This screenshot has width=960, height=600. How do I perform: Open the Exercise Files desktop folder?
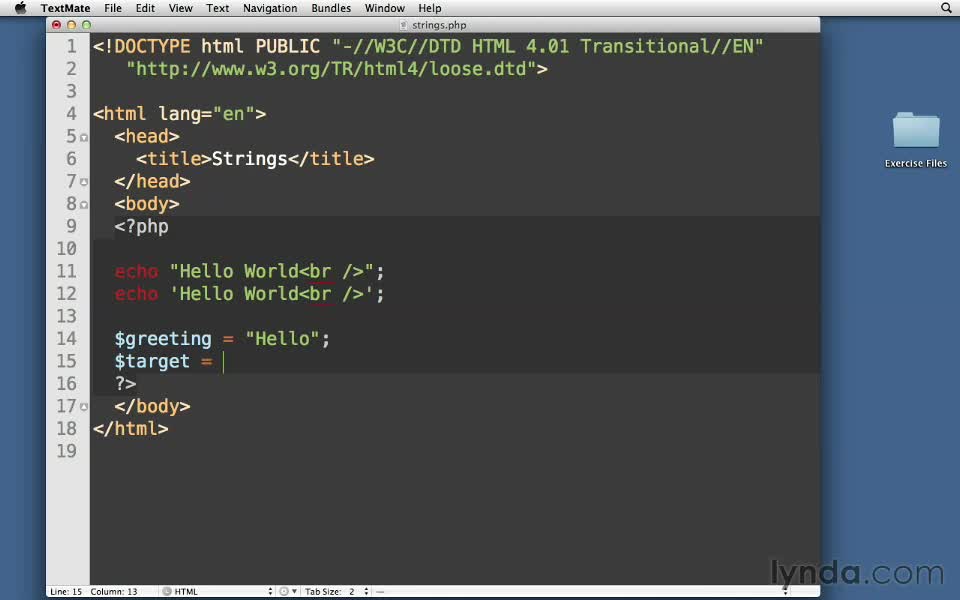[915, 133]
